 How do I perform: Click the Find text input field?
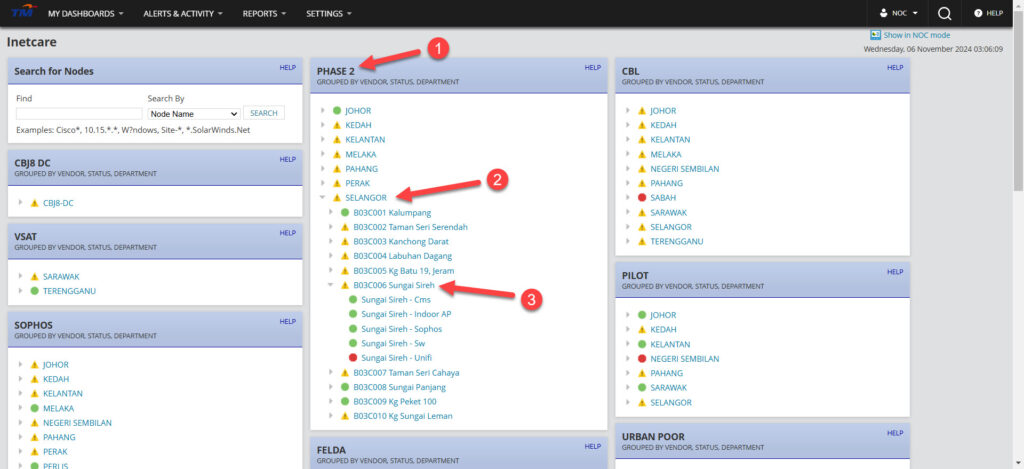78,114
